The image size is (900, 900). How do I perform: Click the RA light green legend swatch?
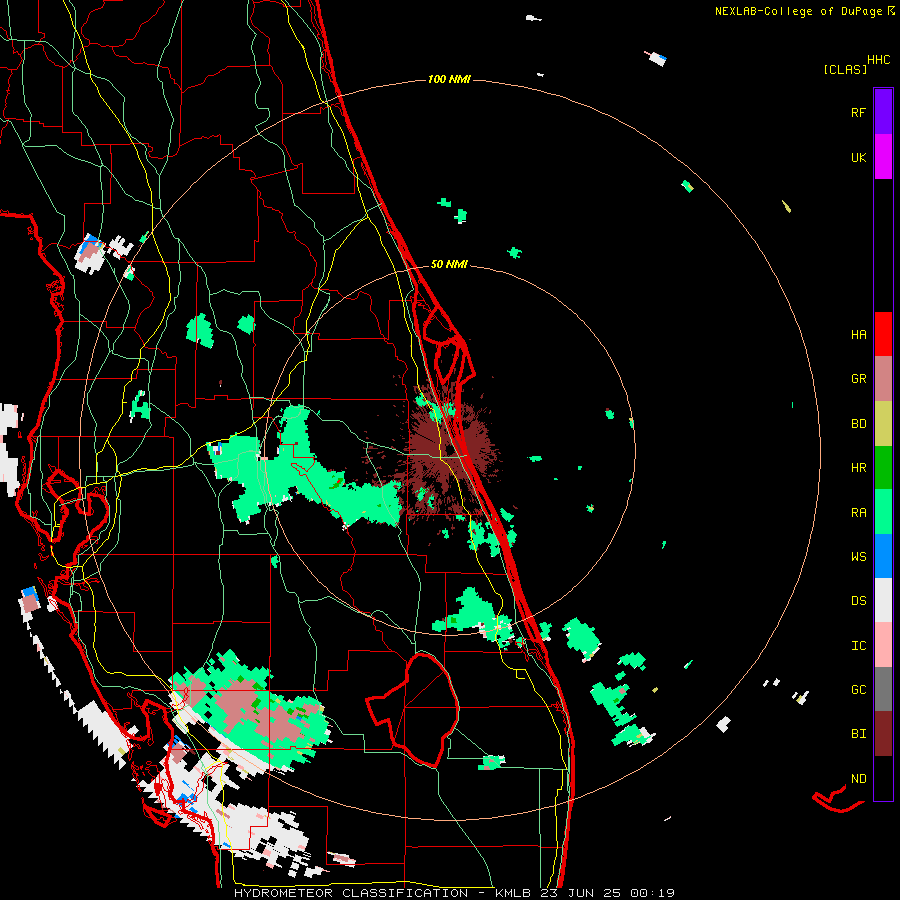coord(883,511)
